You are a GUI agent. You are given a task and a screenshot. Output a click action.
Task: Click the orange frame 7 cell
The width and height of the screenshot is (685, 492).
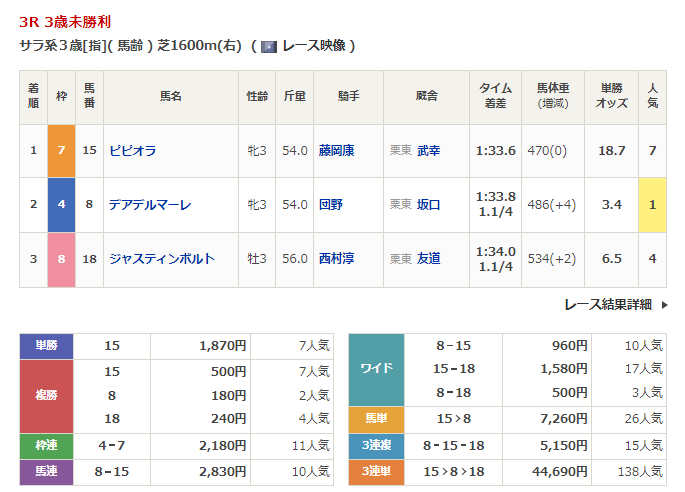coord(61,151)
